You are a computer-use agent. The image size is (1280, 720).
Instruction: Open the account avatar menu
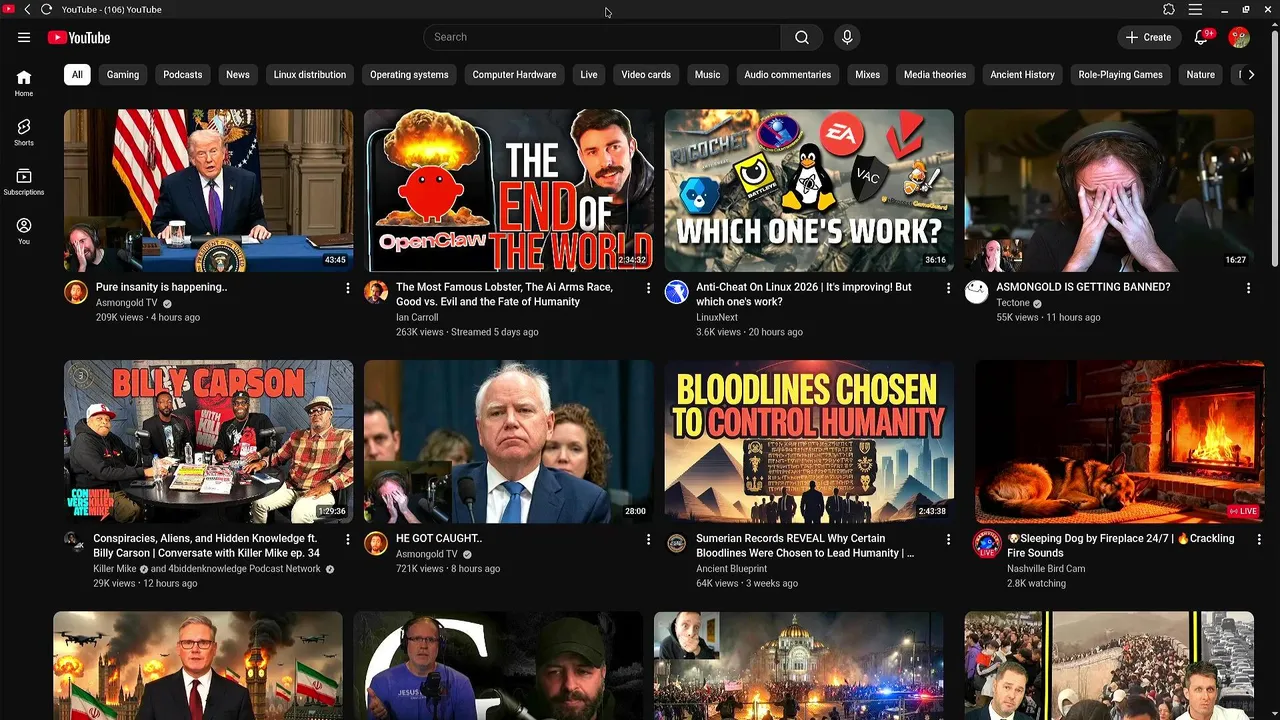1239,37
